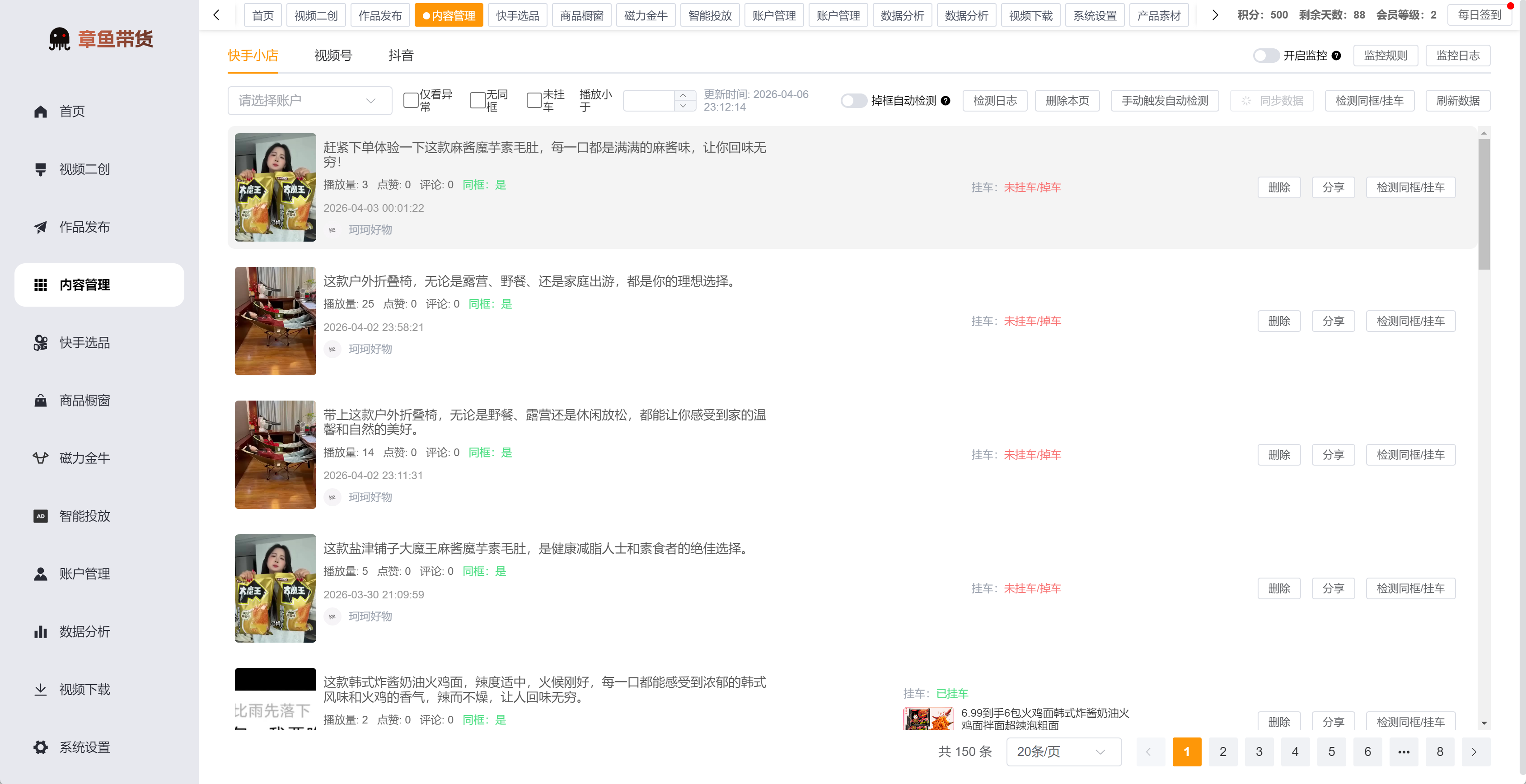Click the person icon for 账户管理
The width and height of the screenshot is (1526, 784).
[x=40, y=574]
